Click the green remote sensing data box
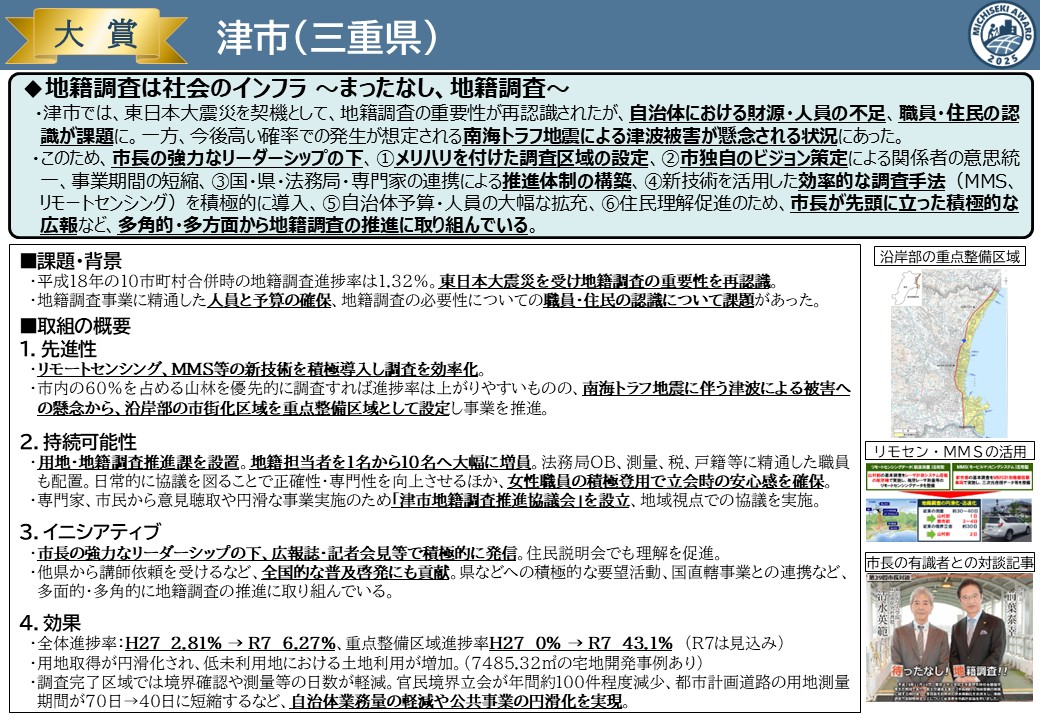1040x720 pixels. [x=906, y=475]
